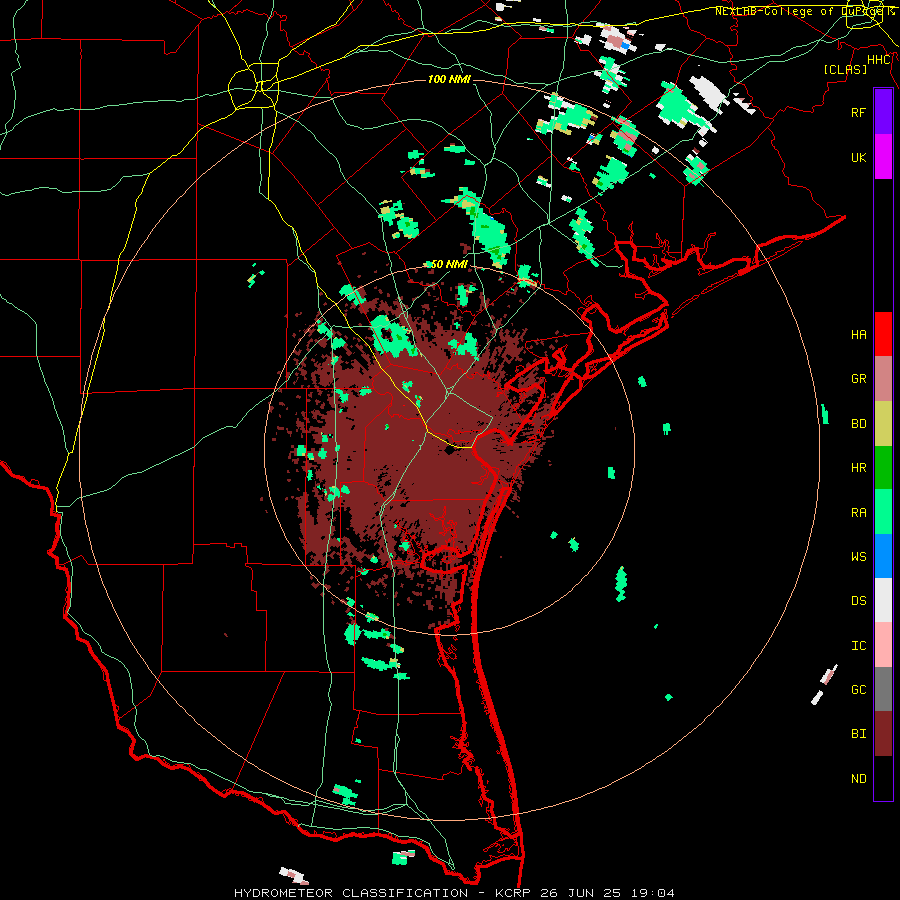Select the HR heavy rain swatch

pos(883,467)
